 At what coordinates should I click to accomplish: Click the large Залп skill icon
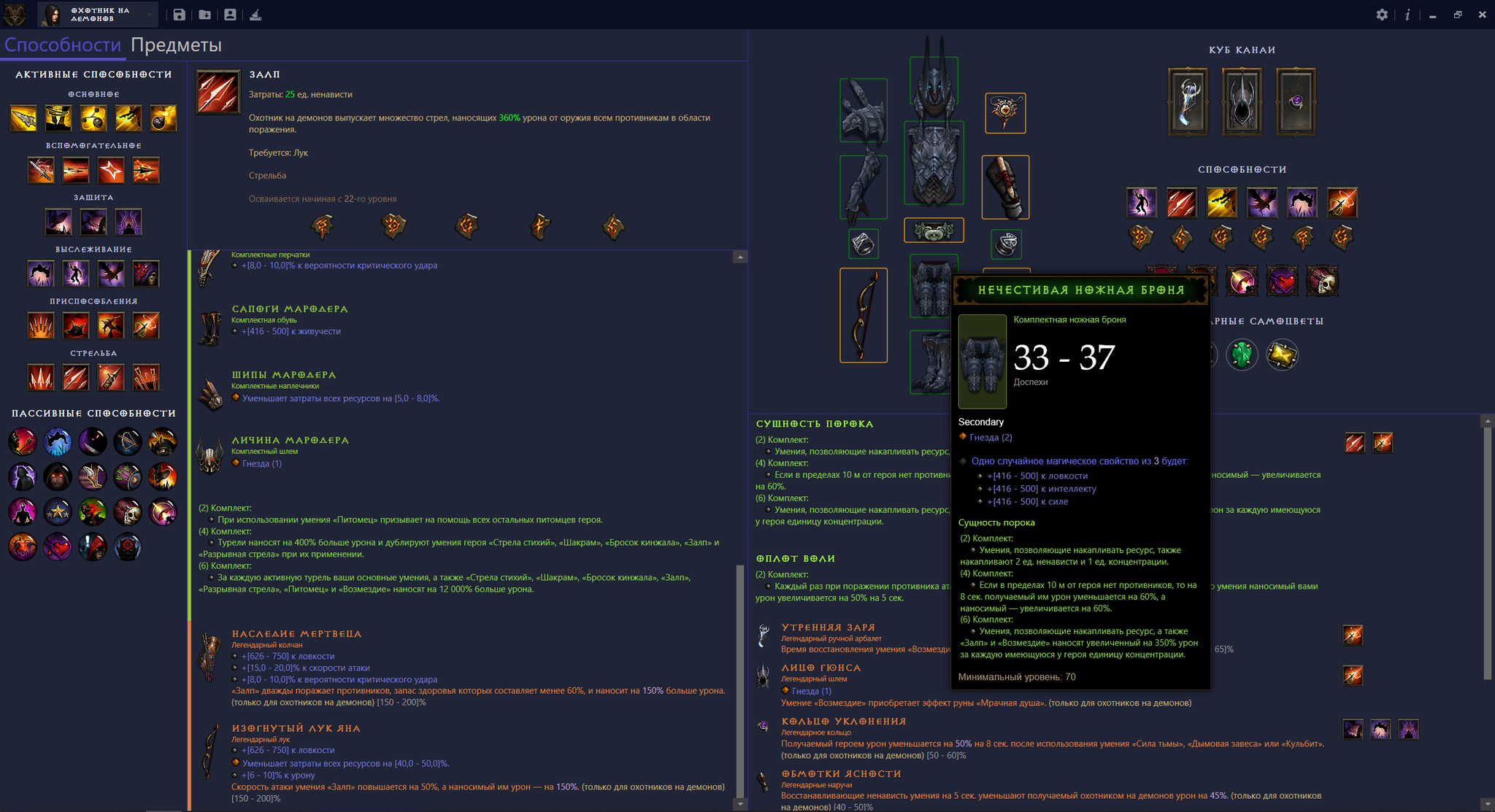(218, 92)
